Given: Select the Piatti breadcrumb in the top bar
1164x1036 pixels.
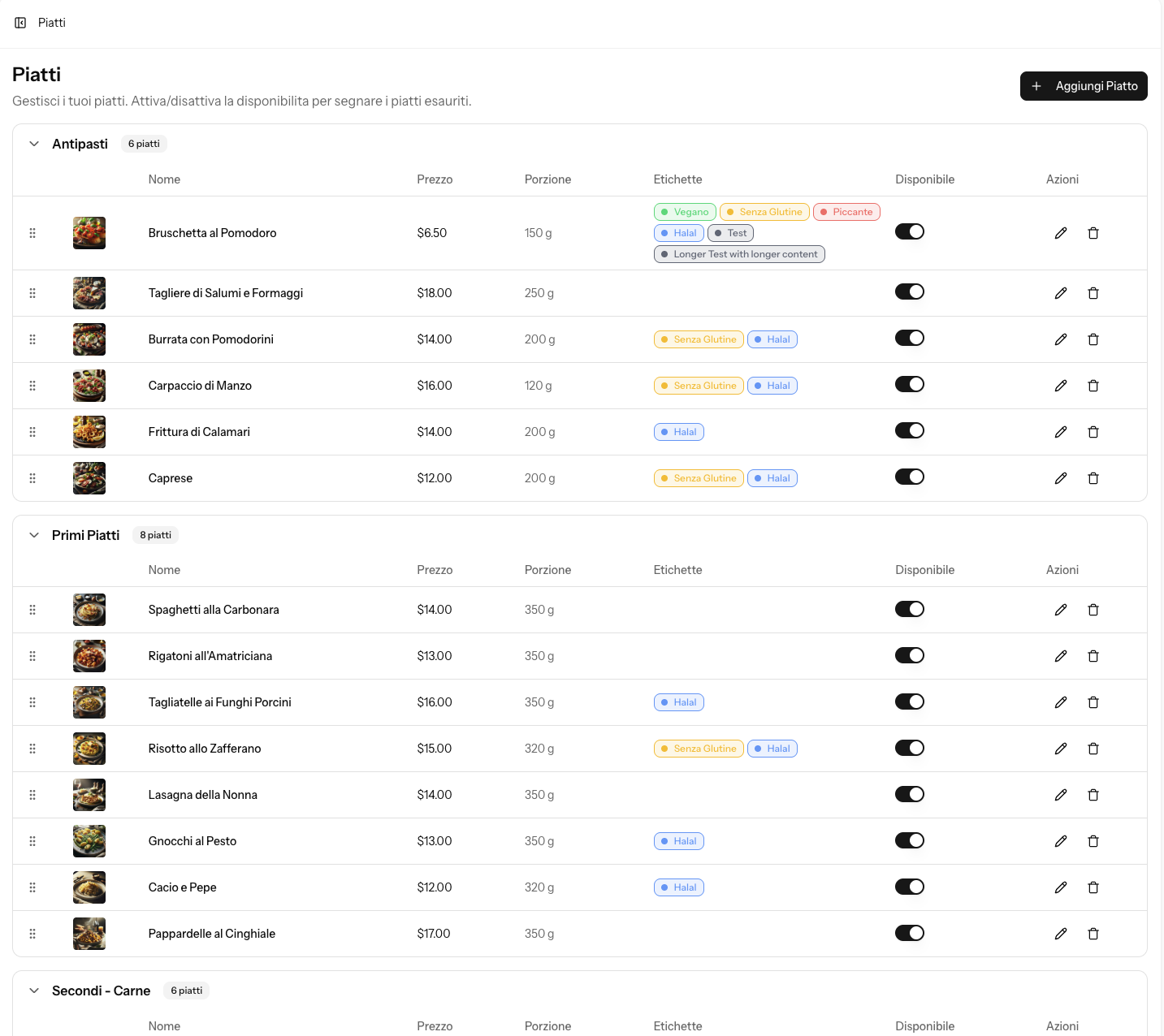Looking at the screenshot, I should click(x=52, y=22).
